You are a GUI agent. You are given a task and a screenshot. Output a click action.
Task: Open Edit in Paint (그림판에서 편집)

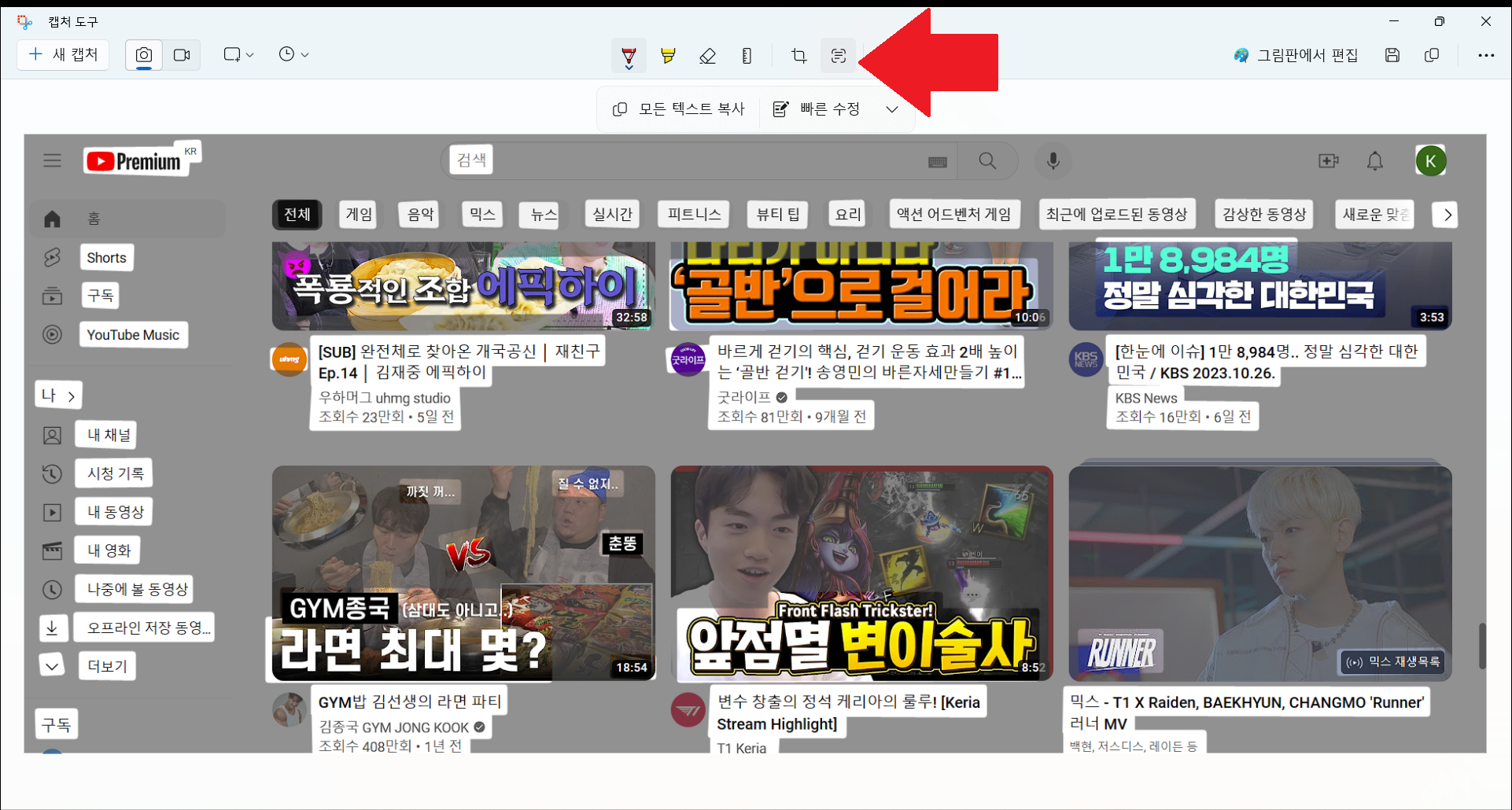[1296, 55]
